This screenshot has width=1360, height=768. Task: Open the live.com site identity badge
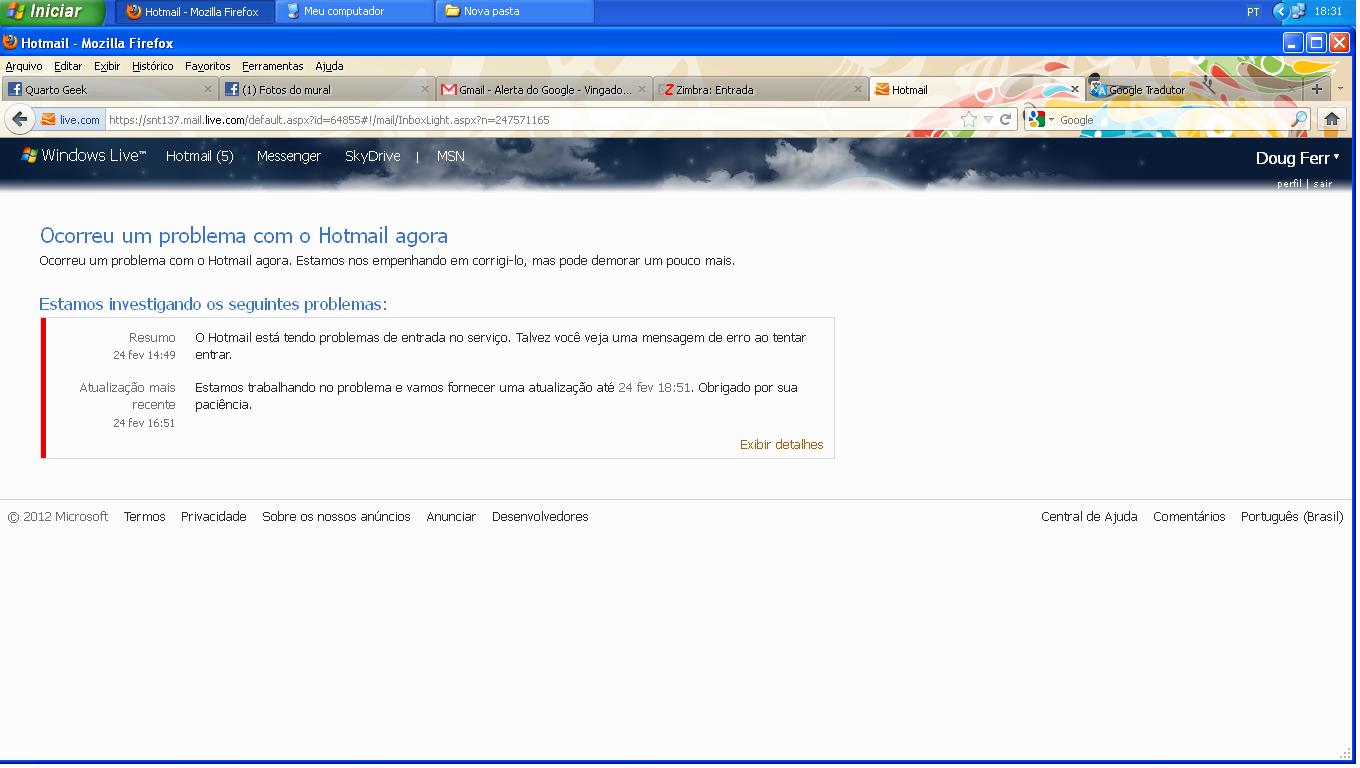pos(71,120)
